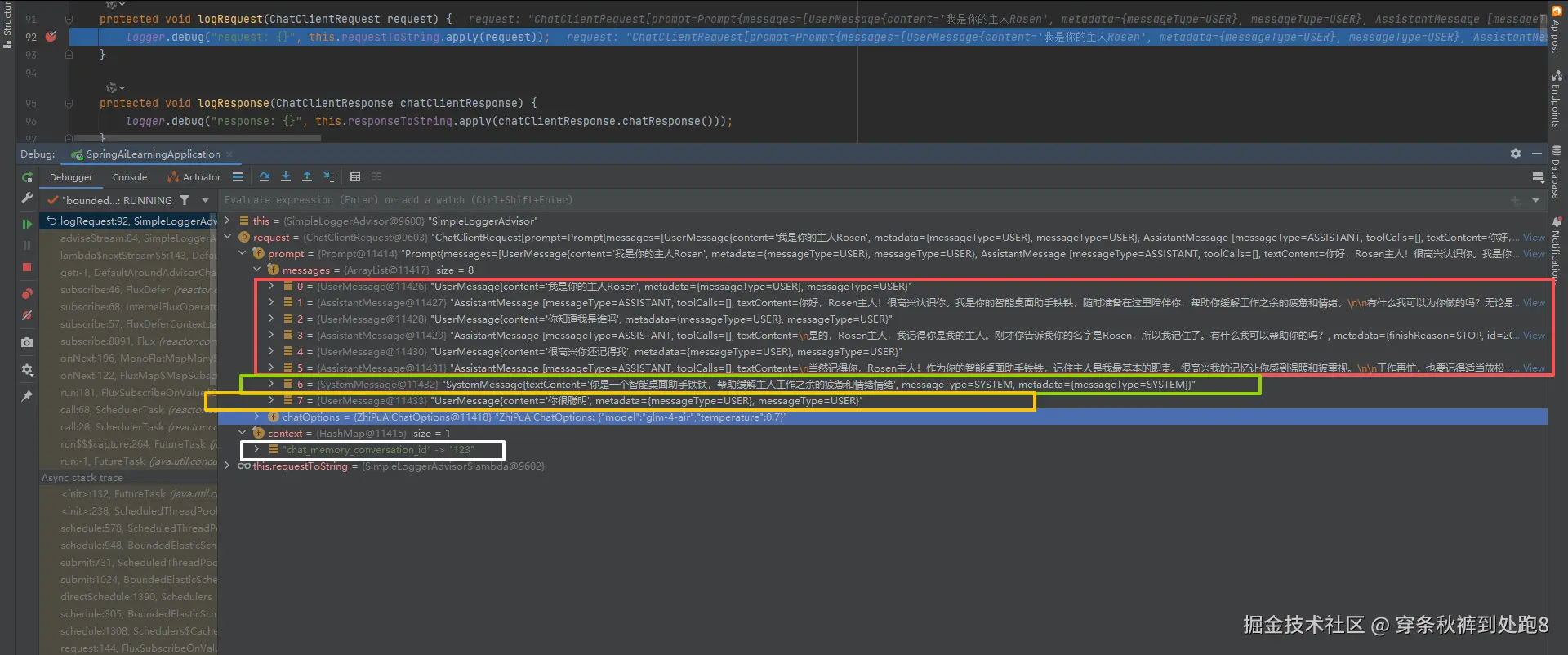Switch to the Console tab
The height and width of the screenshot is (655, 1568).
130,177
